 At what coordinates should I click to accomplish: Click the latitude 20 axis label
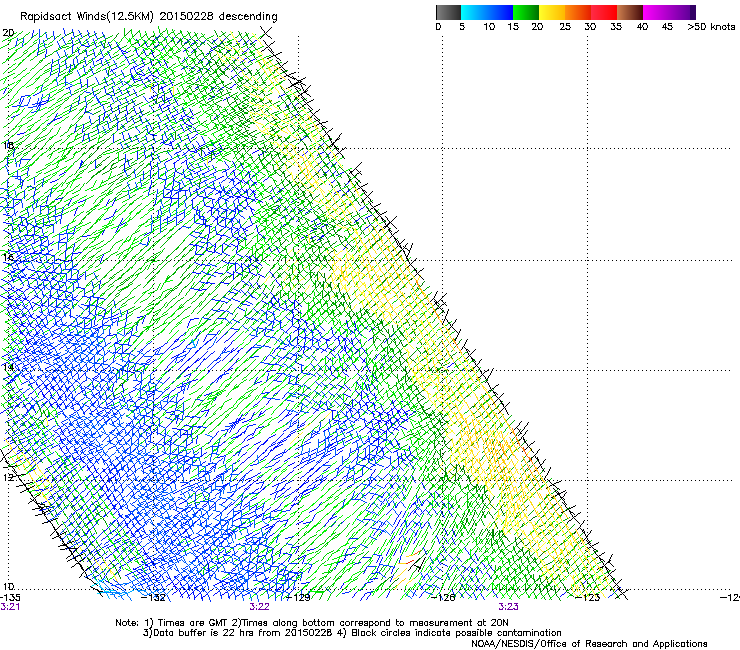click(8, 33)
